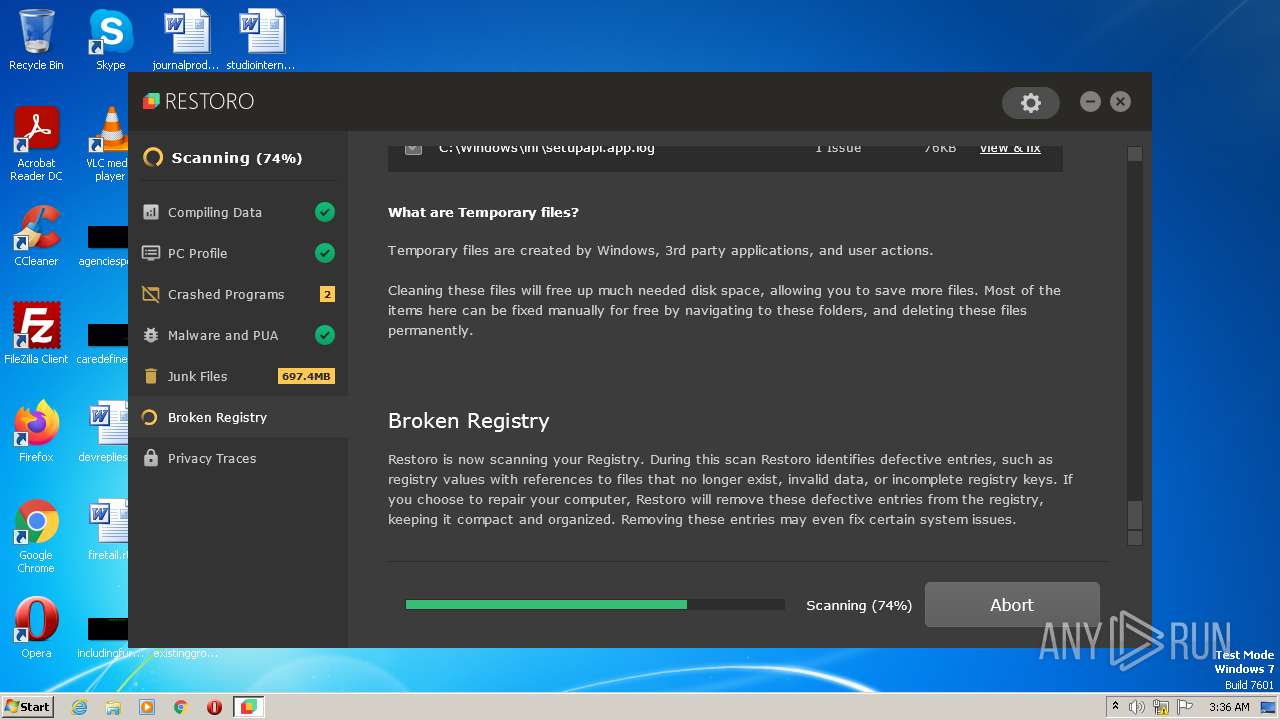The height and width of the screenshot is (720, 1280).
Task: Click Windows Explorer folder taskbar icon
Action: tap(113, 707)
